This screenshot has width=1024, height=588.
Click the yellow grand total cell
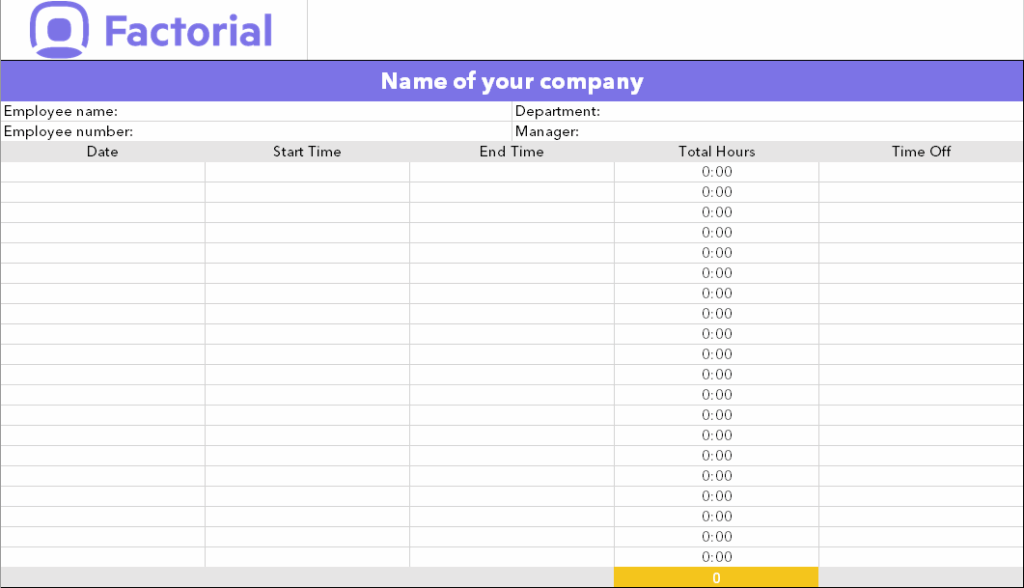click(716, 577)
